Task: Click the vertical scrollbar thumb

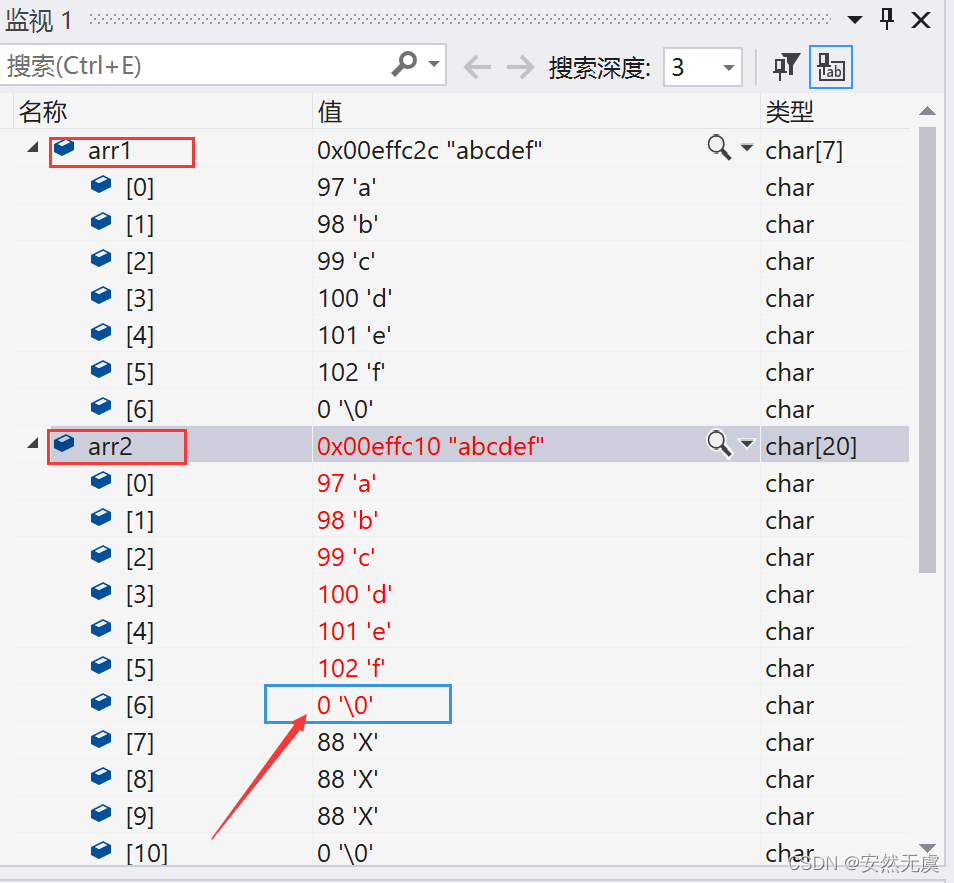Action: pyautogui.click(x=927, y=350)
